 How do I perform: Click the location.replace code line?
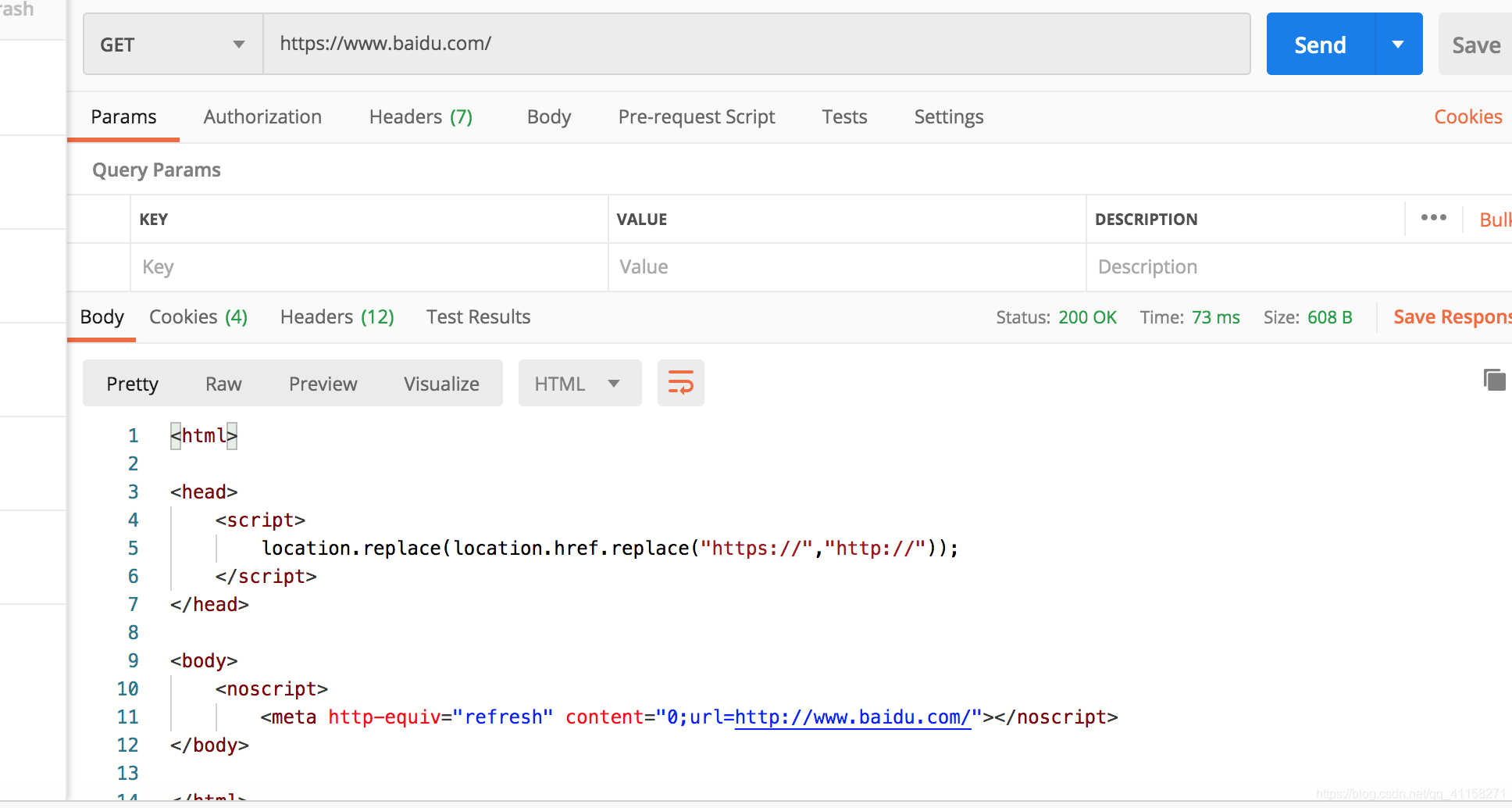(x=610, y=548)
